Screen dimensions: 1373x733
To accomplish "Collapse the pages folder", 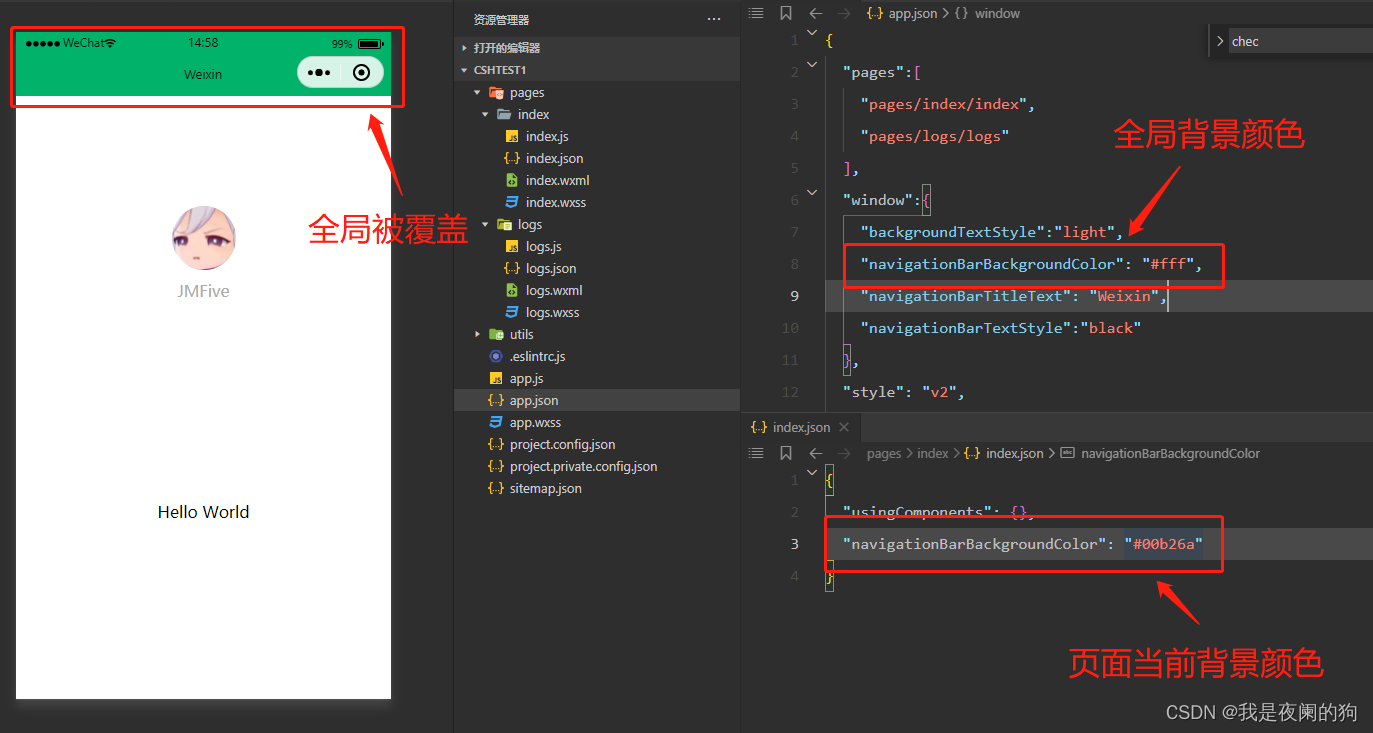I will tap(597, 92).
